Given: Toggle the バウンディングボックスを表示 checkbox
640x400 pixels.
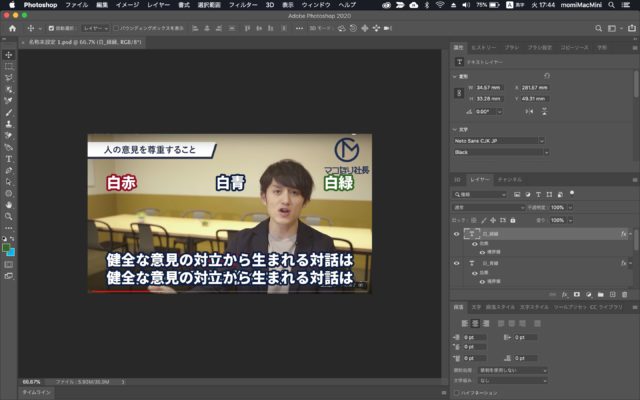Looking at the screenshot, I should pos(116,28).
